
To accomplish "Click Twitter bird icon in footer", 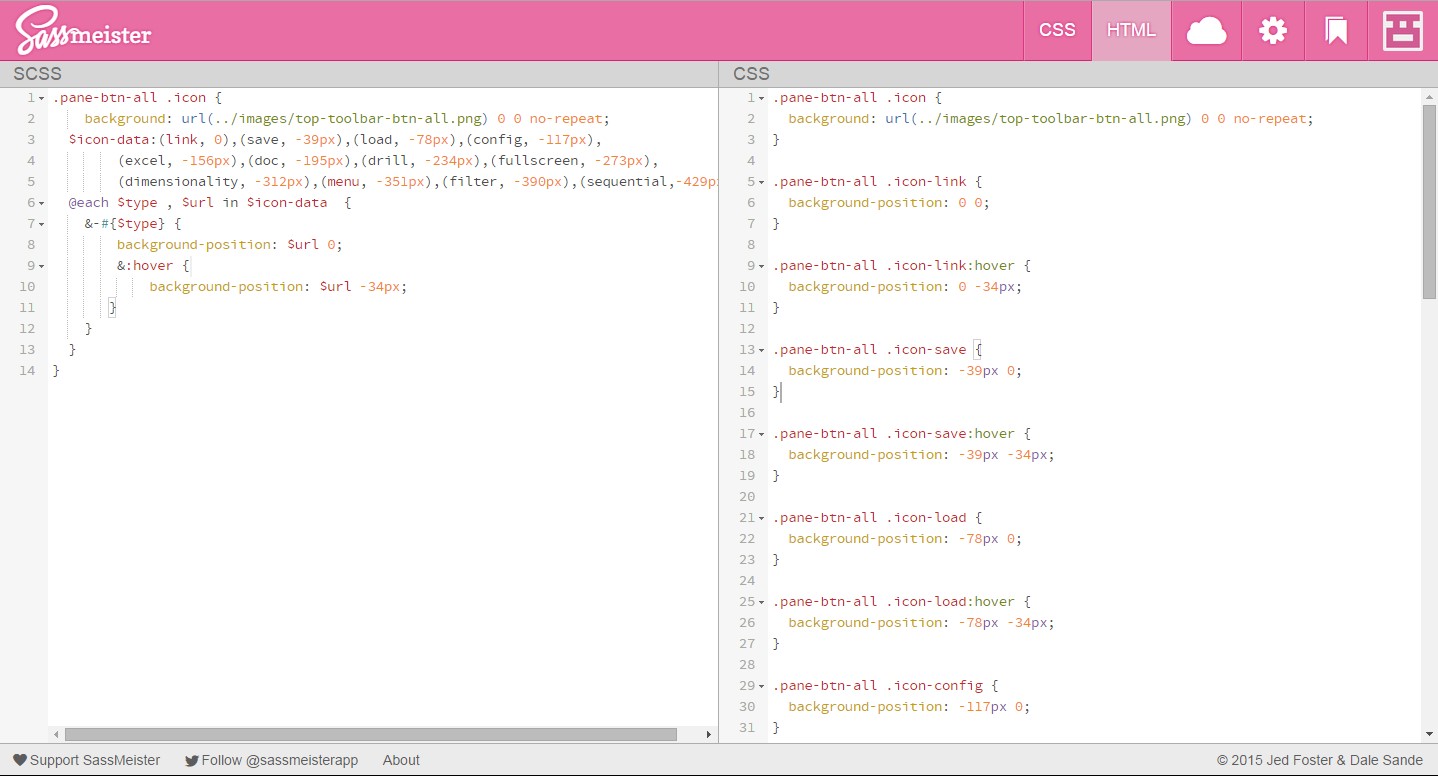I will tap(192, 760).
